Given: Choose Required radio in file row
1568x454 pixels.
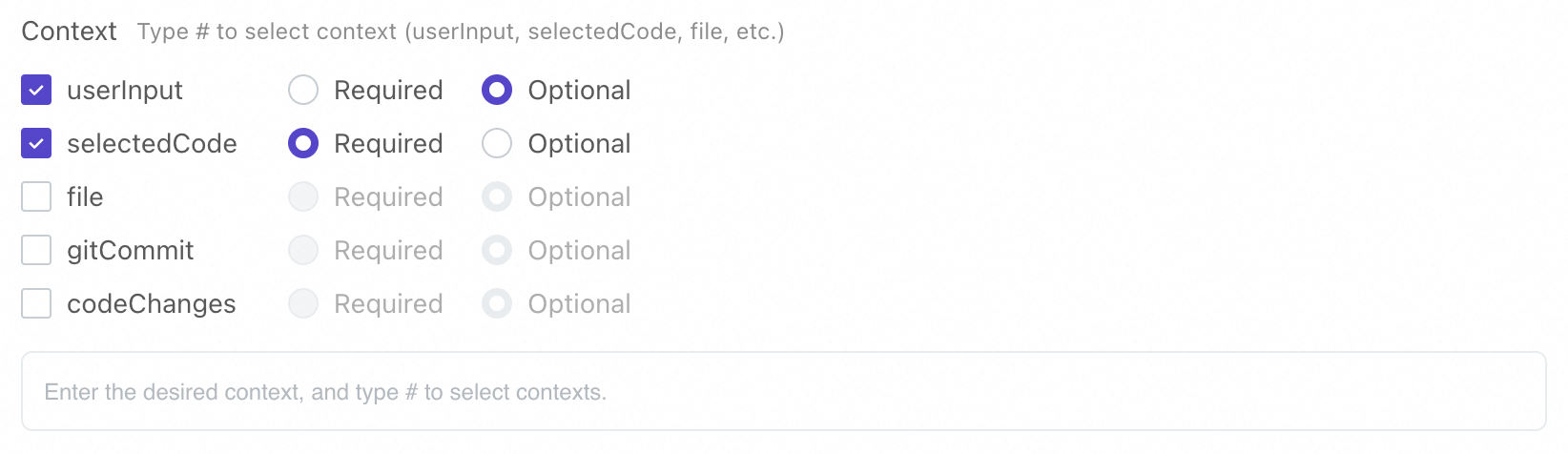Looking at the screenshot, I should click(303, 197).
